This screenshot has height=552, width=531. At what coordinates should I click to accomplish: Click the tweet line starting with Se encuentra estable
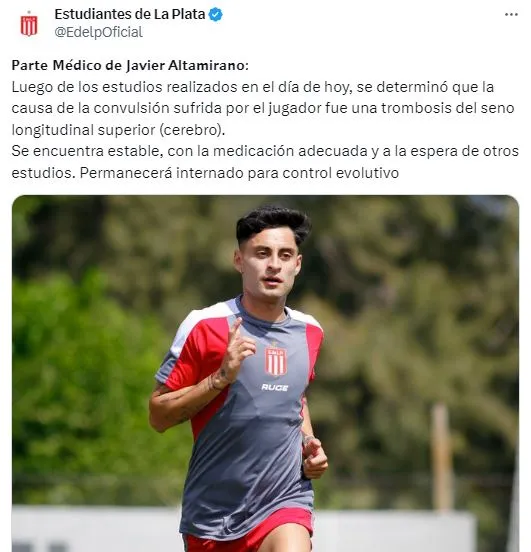coord(265,151)
